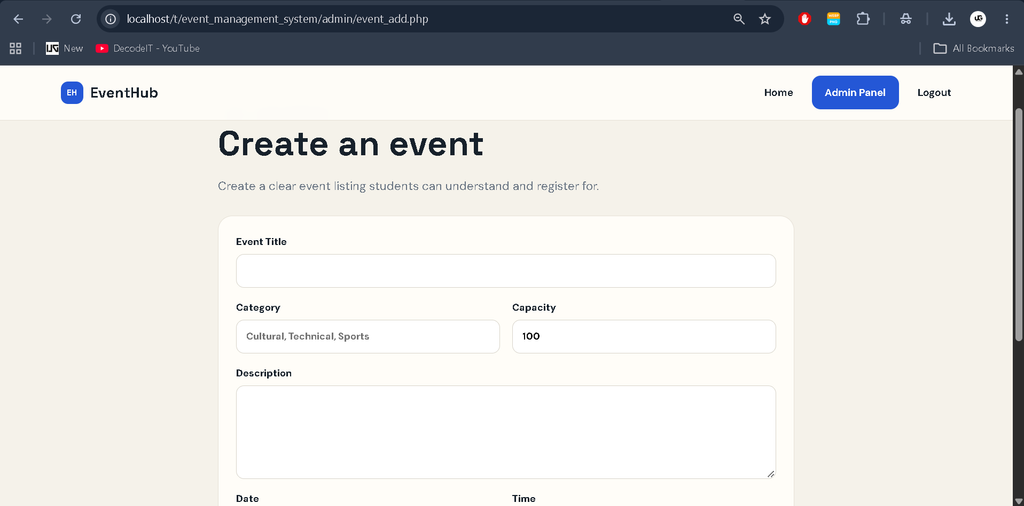Image resolution: width=1024 pixels, height=506 pixels.
Task: Open the apps grid icon in bookmarks bar
Action: click(16, 48)
